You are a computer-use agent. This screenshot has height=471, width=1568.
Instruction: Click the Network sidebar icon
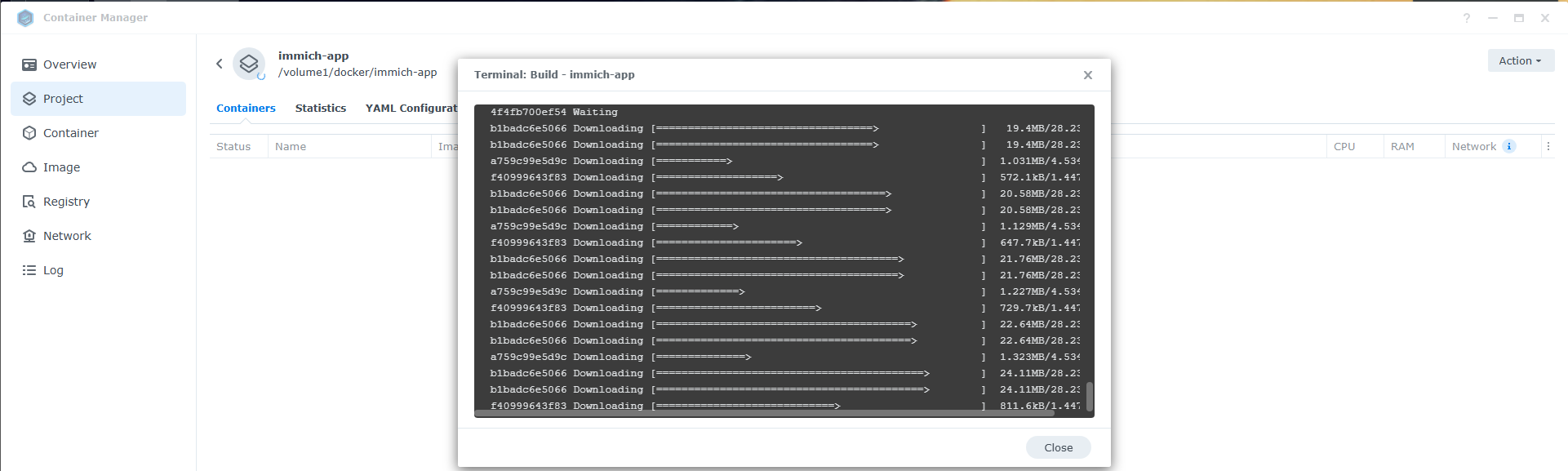tap(29, 236)
